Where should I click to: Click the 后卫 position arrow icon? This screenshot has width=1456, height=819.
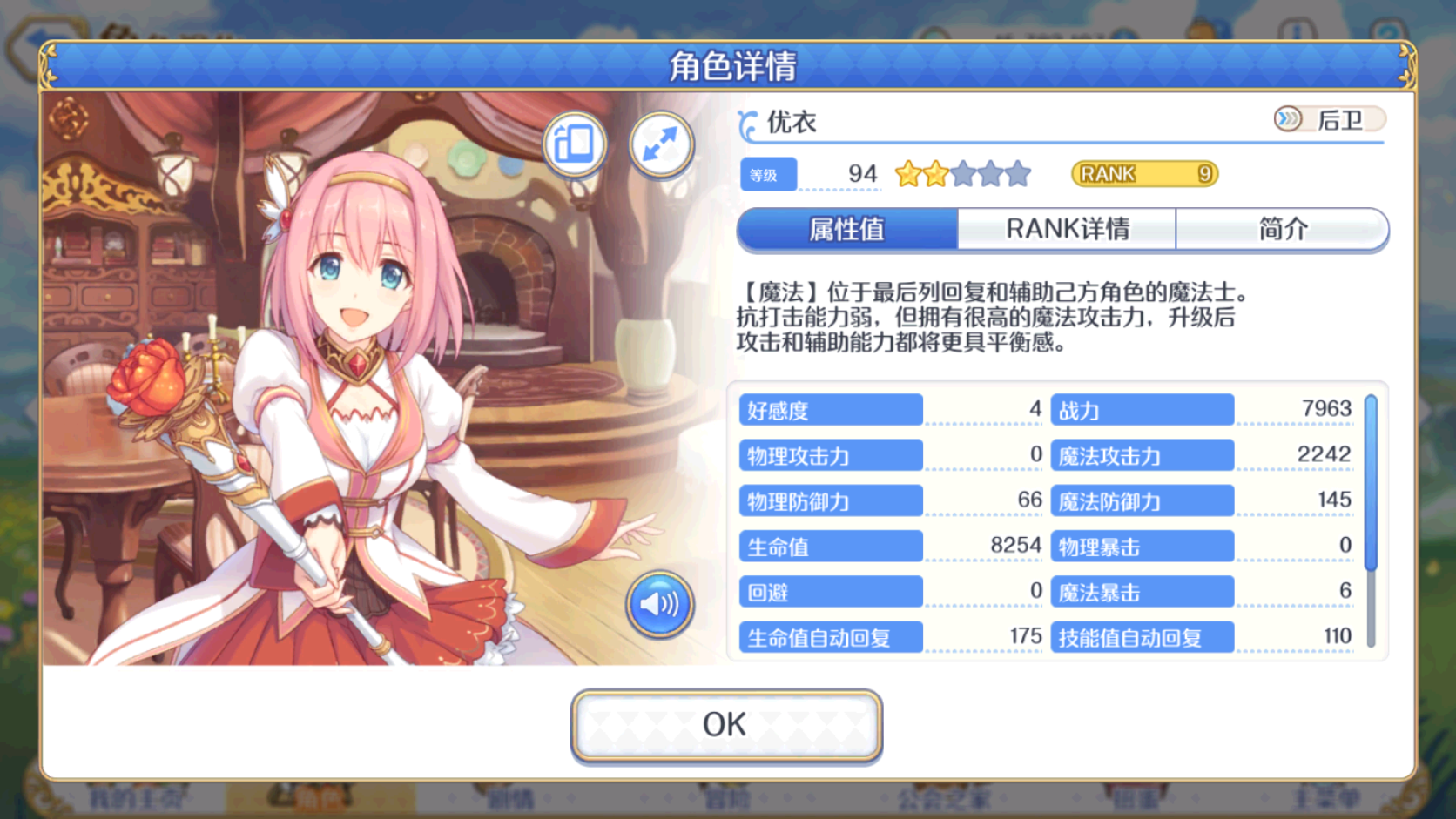1287,119
